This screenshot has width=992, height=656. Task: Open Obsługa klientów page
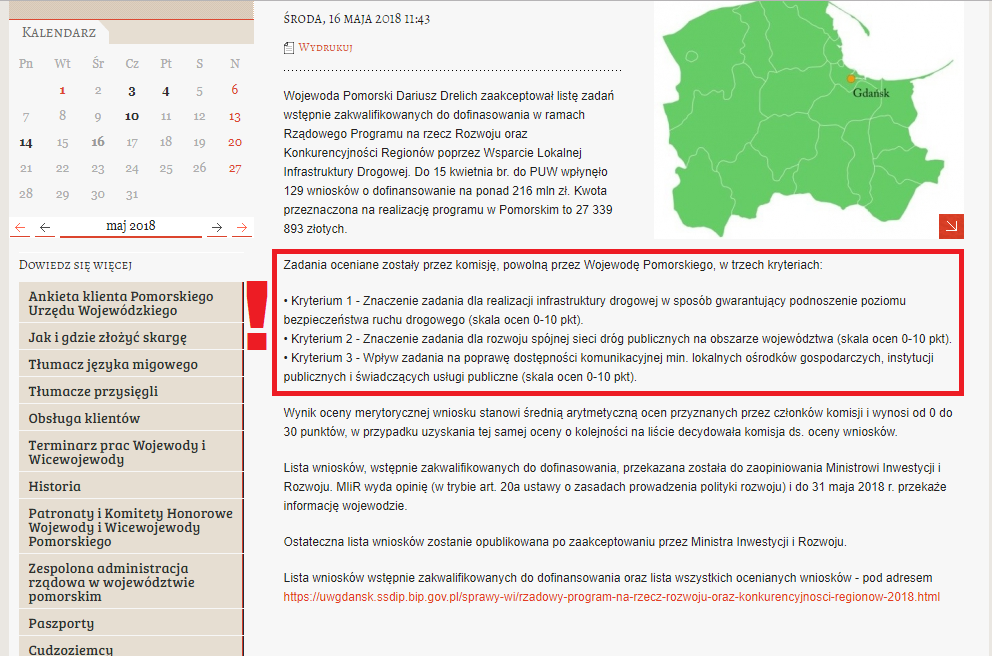coord(131,418)
